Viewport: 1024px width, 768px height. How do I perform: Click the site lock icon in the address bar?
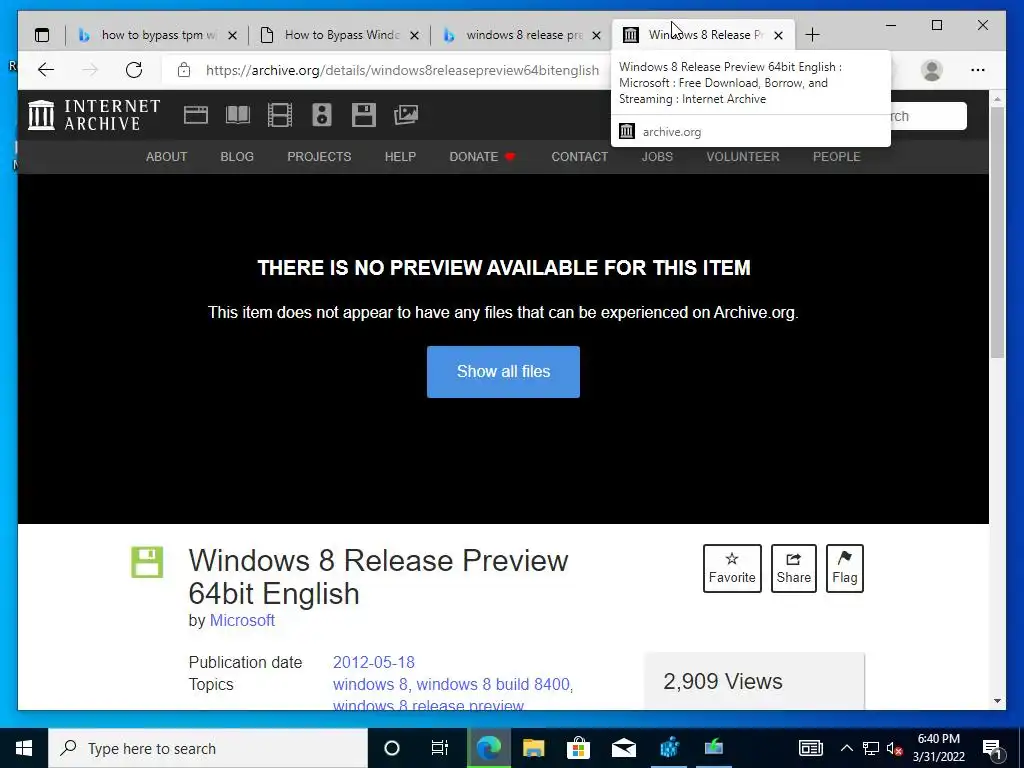click(184, 70)
